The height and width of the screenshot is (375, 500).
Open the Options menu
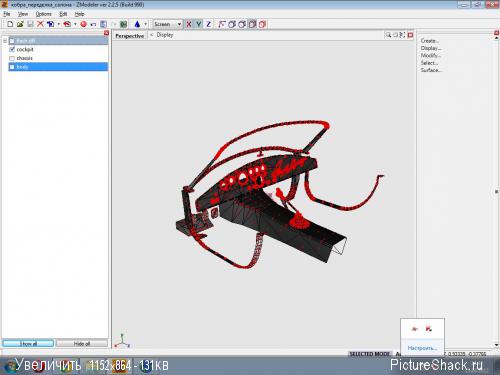44,14
